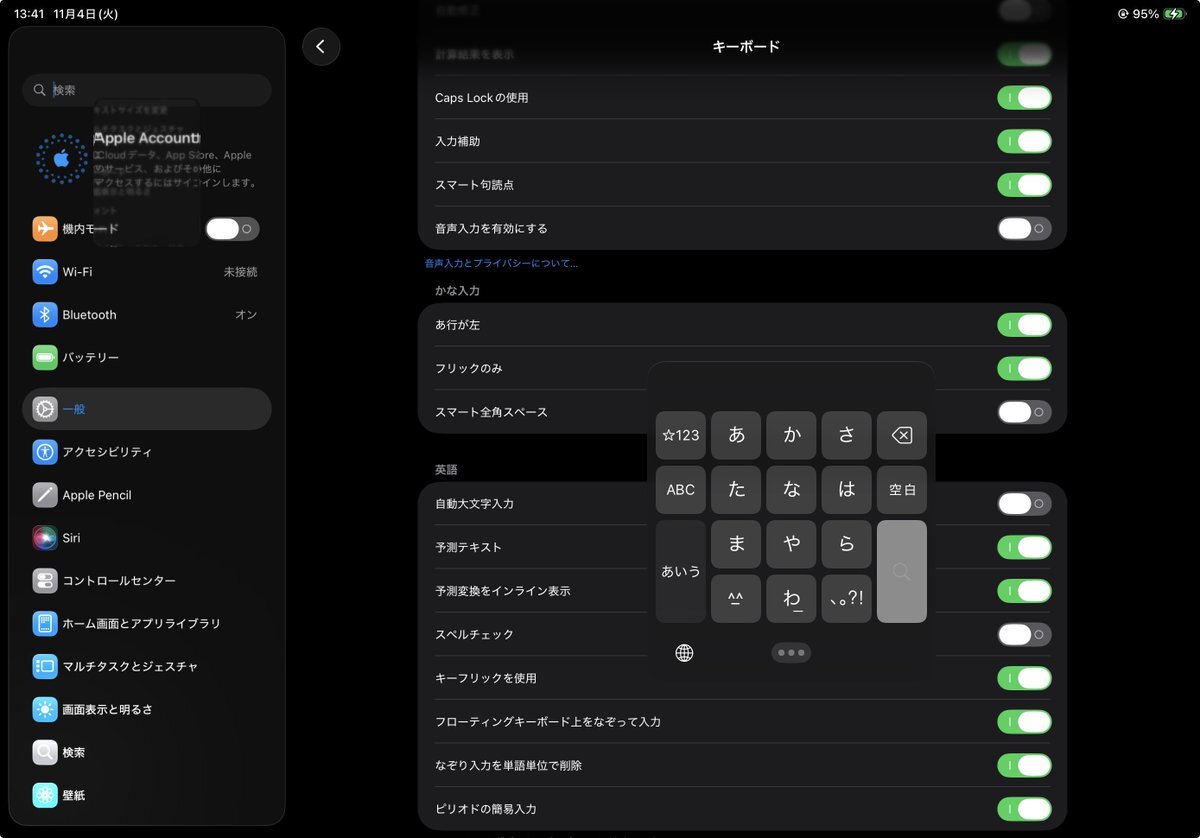
Task: Go back using the chevron button
Action: click(x=321, y=47)
